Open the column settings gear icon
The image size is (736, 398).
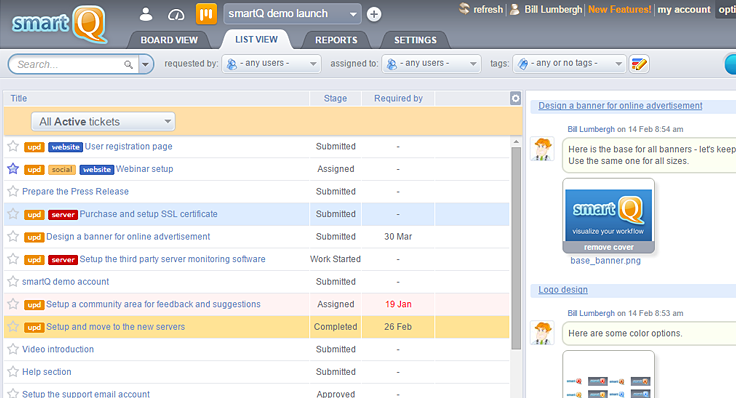[x=515, y=98]
